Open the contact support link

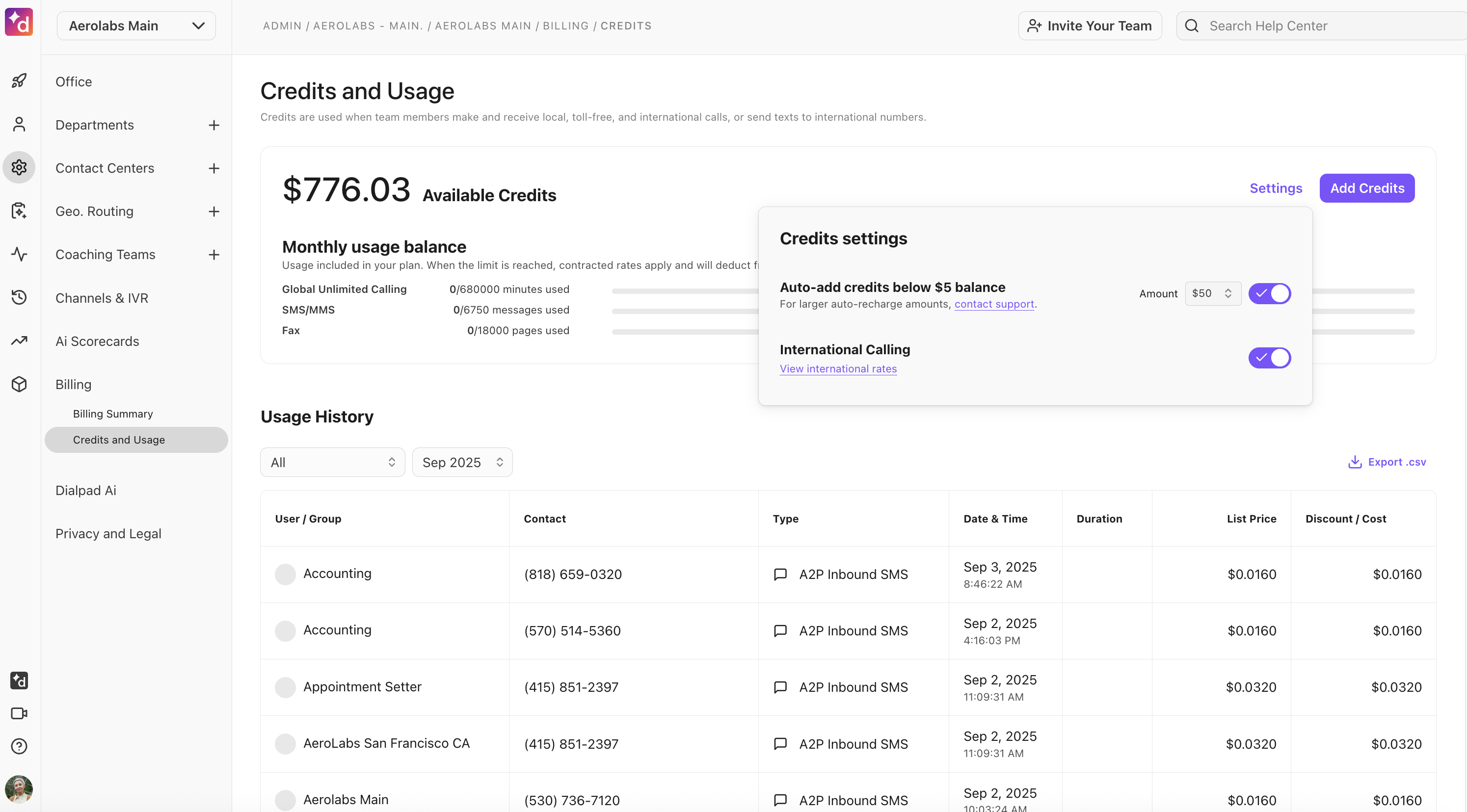[994, 304]
